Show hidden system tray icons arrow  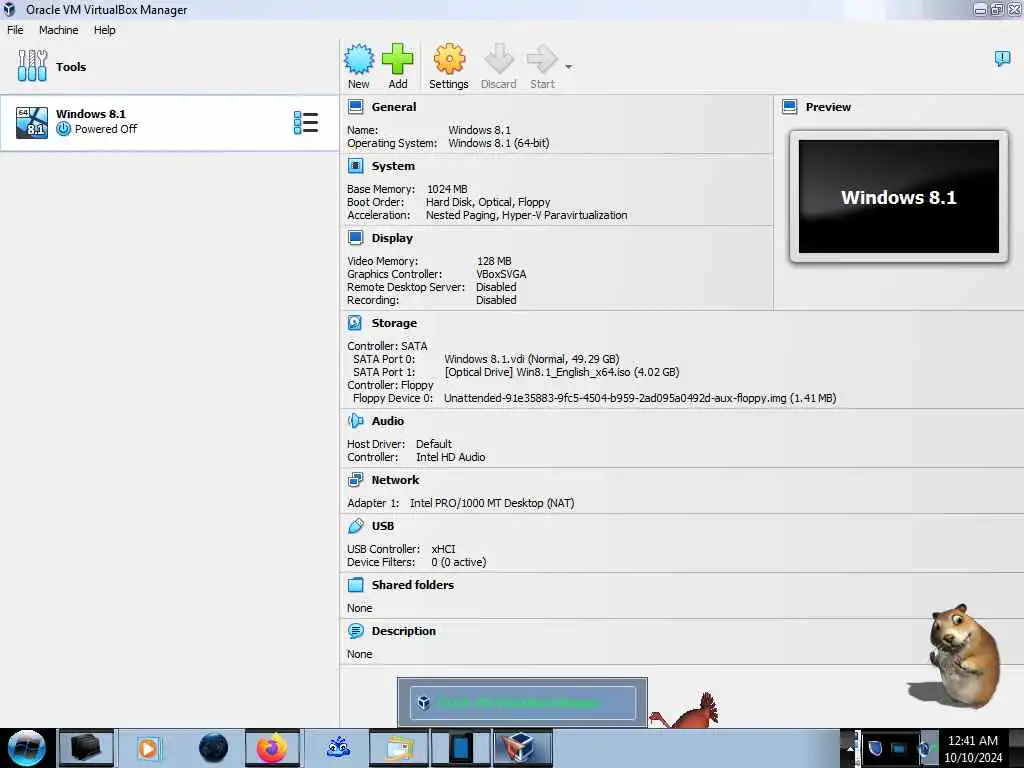tap(850, 748)
